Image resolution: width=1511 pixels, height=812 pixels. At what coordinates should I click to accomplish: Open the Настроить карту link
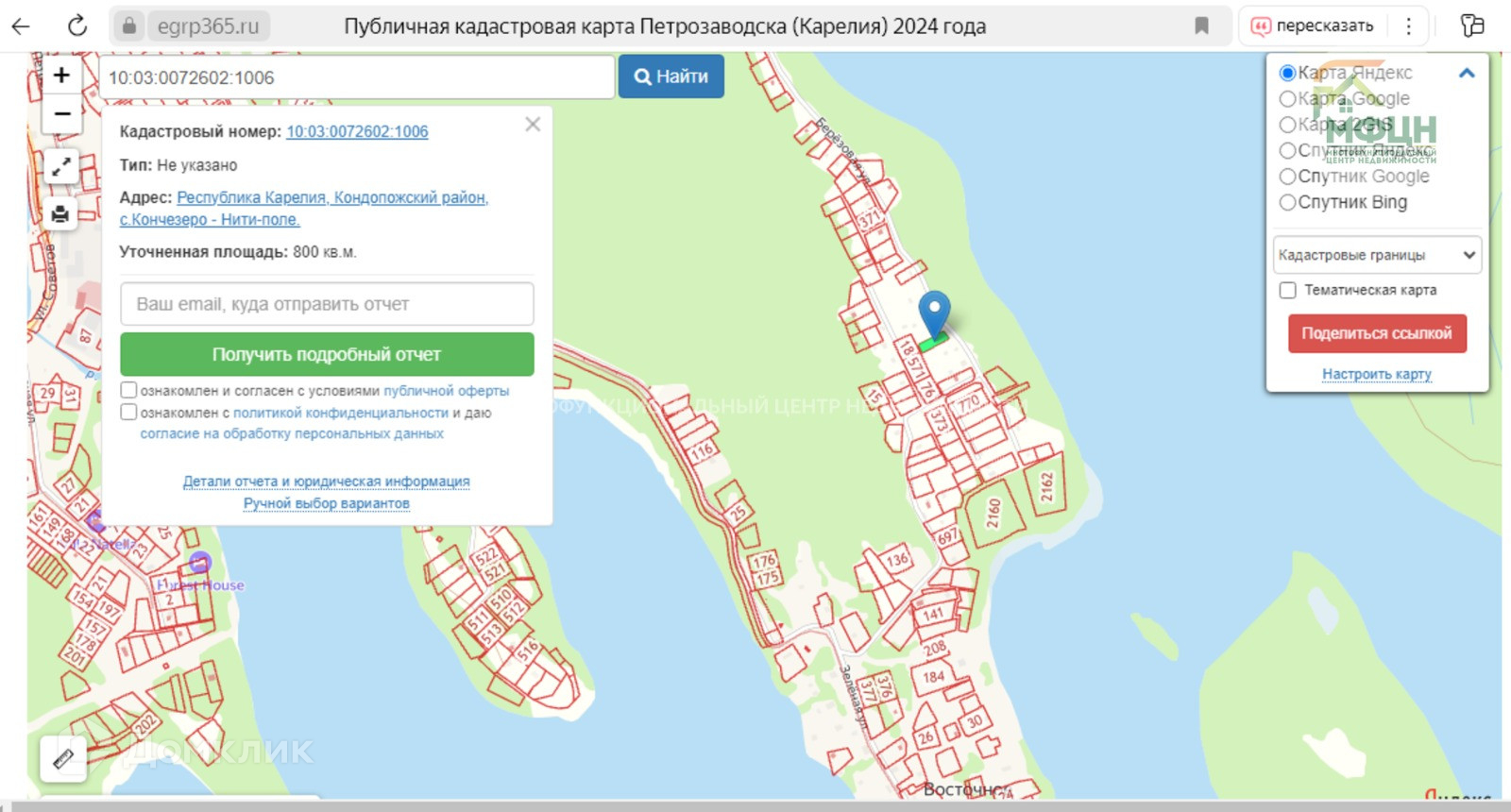(1377, 374)
